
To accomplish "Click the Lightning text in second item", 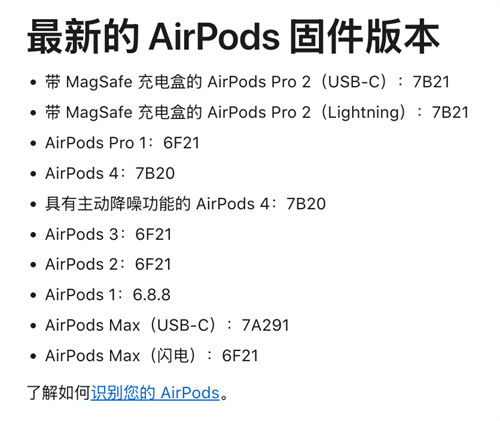I will (364, 113).
